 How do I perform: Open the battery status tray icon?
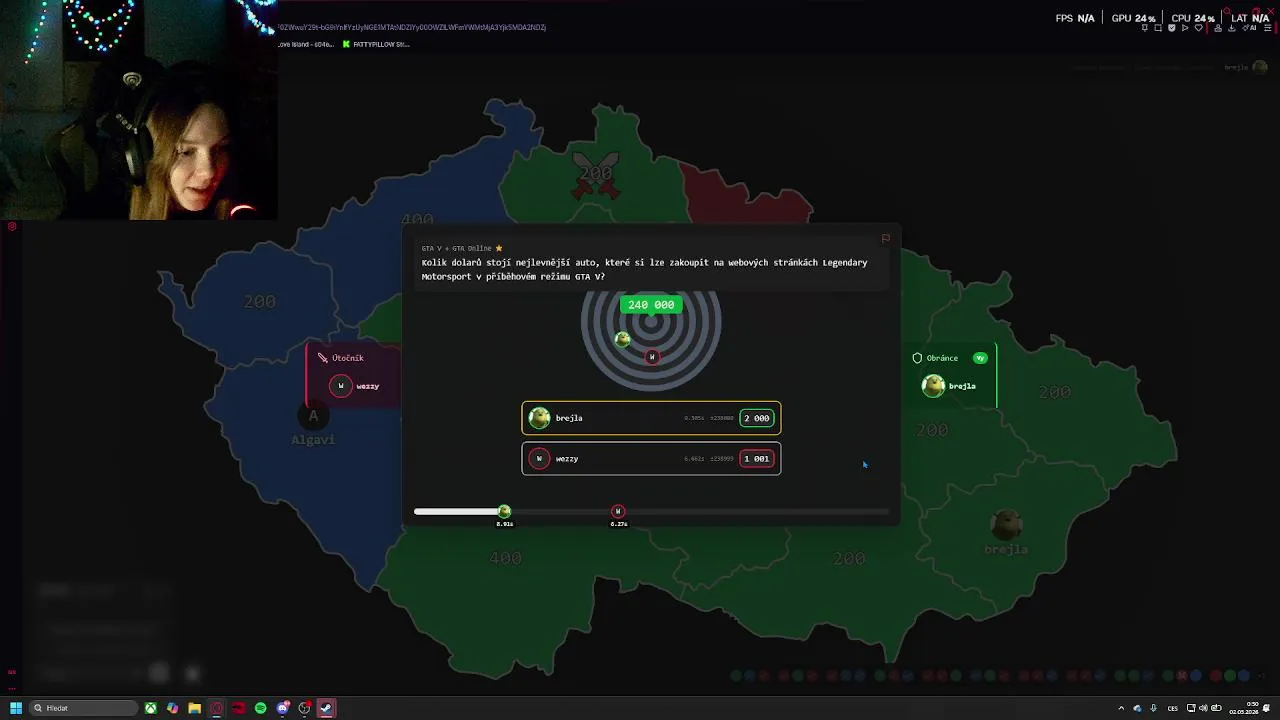[1216, 708]
